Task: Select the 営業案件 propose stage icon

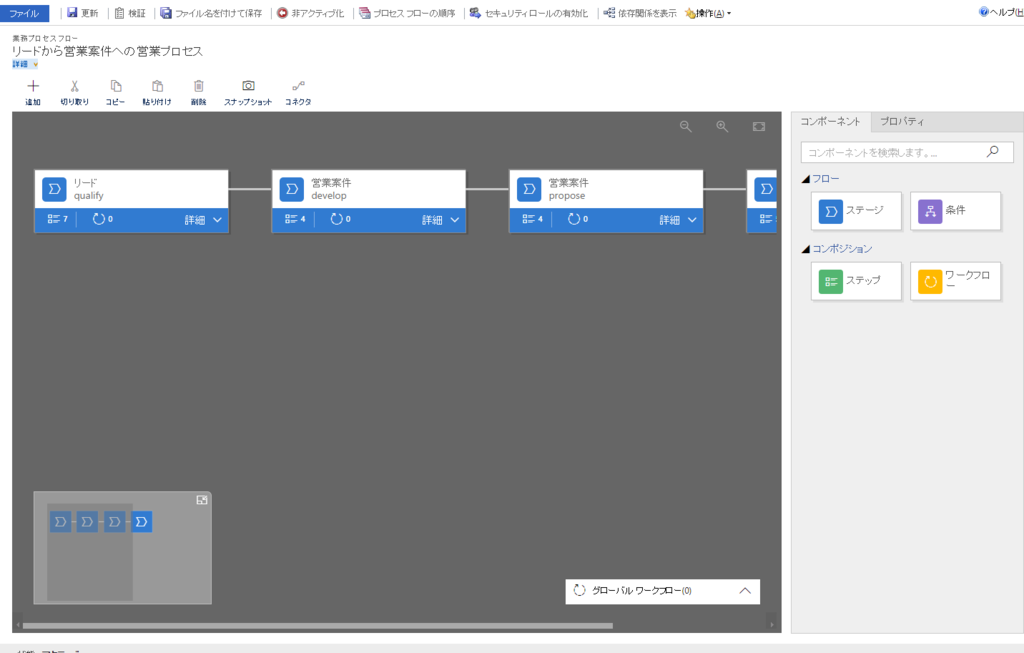Action: [x=530, y=189]
